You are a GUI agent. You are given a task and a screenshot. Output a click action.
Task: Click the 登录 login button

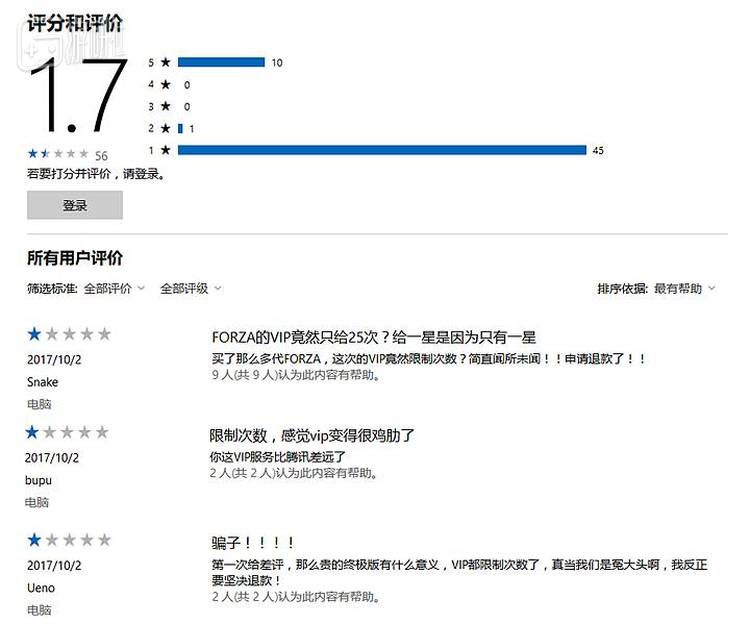[x=75, y=205]
